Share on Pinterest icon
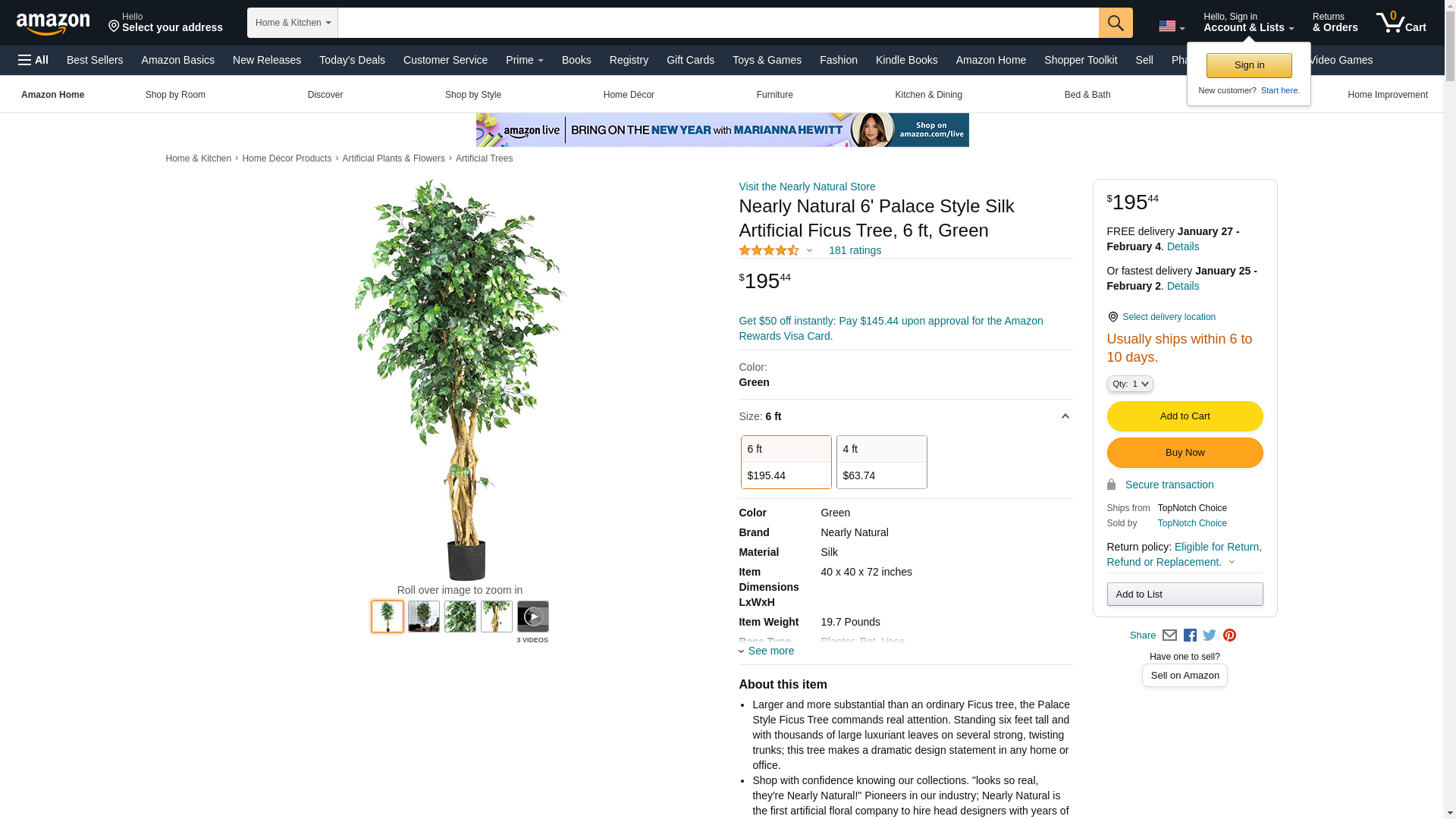 [1229, 635]
